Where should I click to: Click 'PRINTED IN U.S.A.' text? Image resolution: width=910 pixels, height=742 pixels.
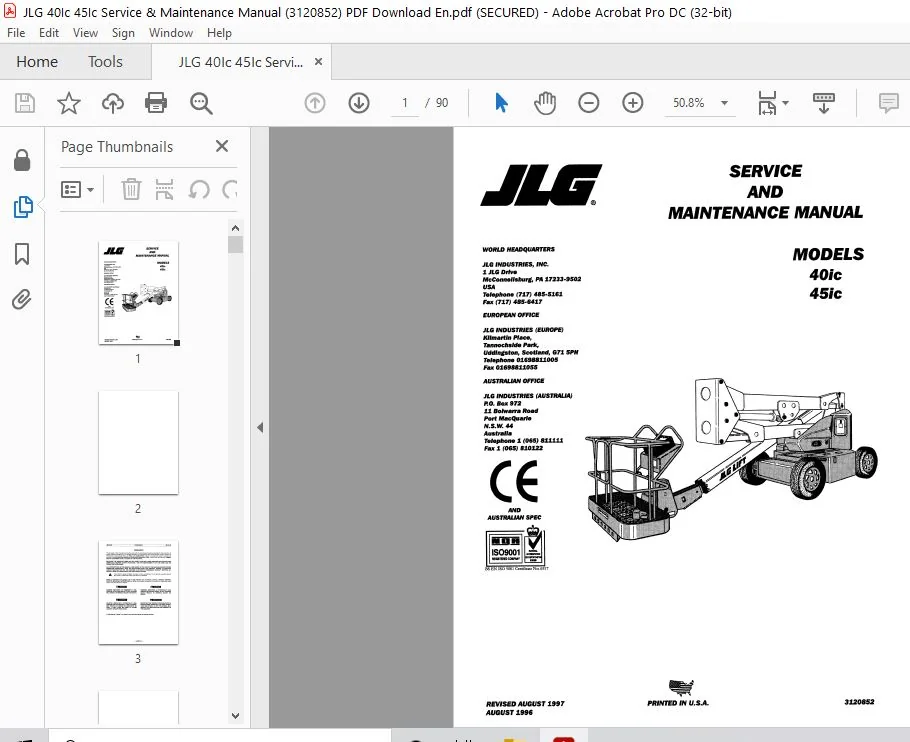pos(678,703)
